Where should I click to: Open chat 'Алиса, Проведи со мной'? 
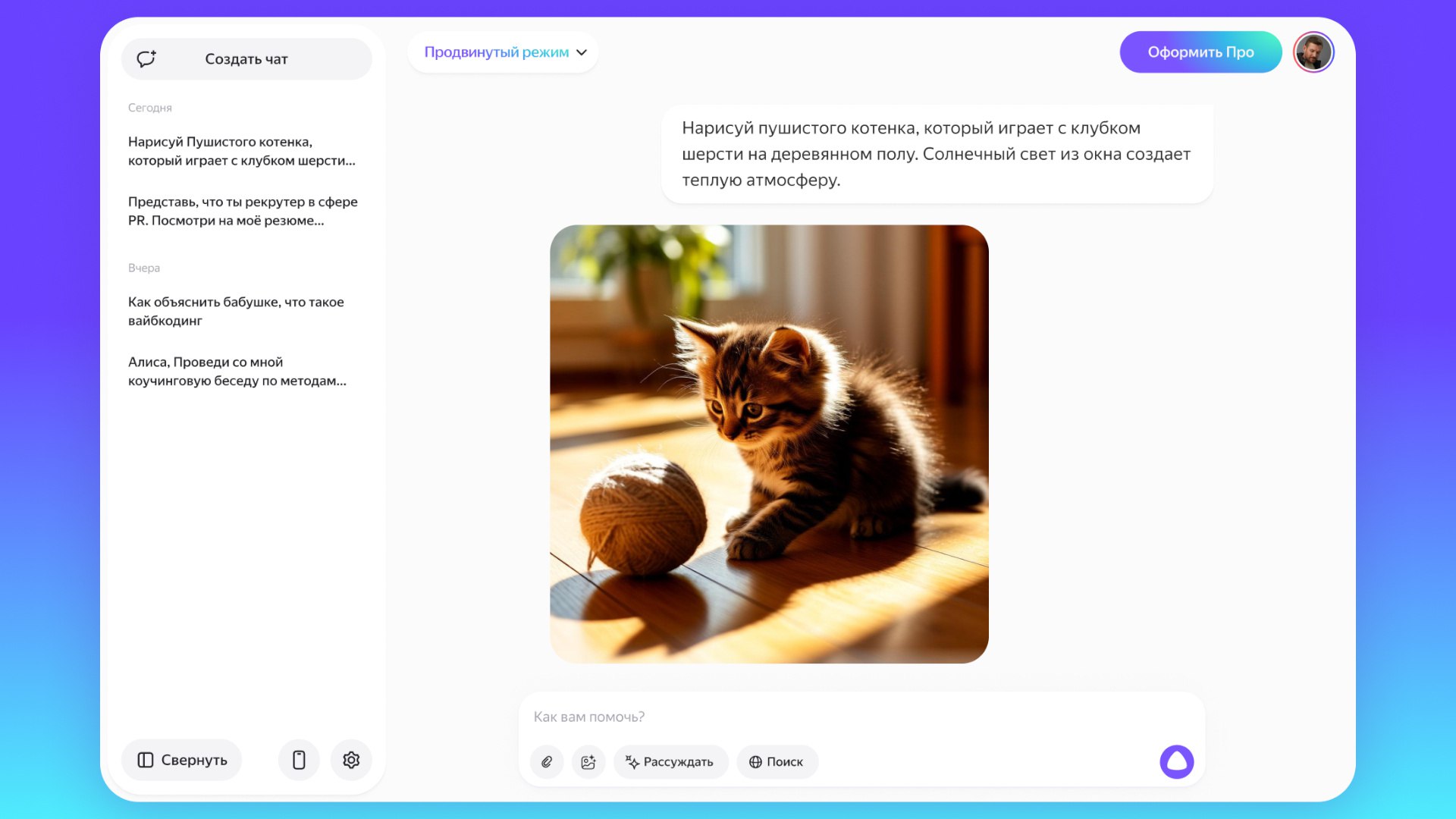click(237, 372)
